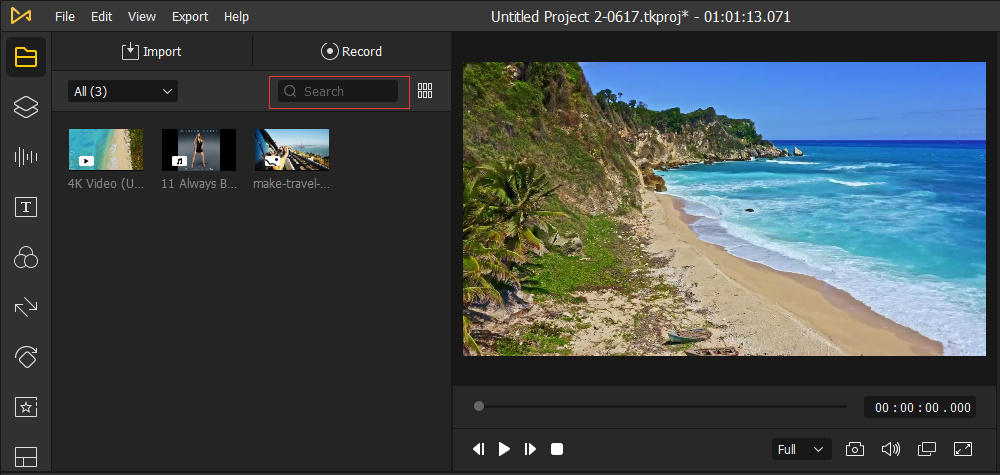Toggle the preview volume speaker icon

890,449
